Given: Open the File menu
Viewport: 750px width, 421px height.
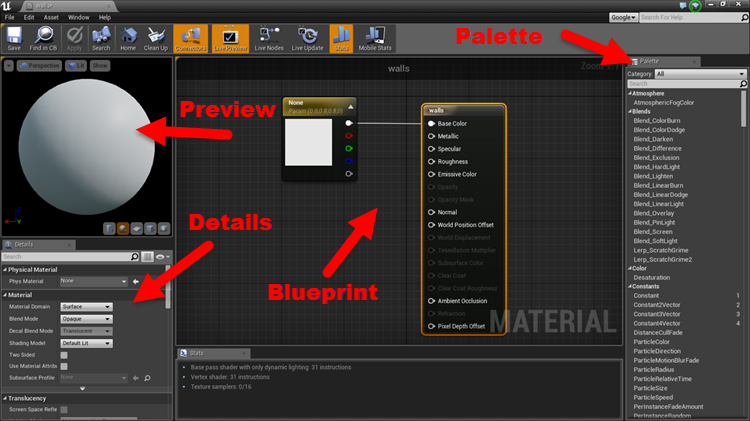Looking at the screenshot, I should pyautogui.click(x=10, y=17).
